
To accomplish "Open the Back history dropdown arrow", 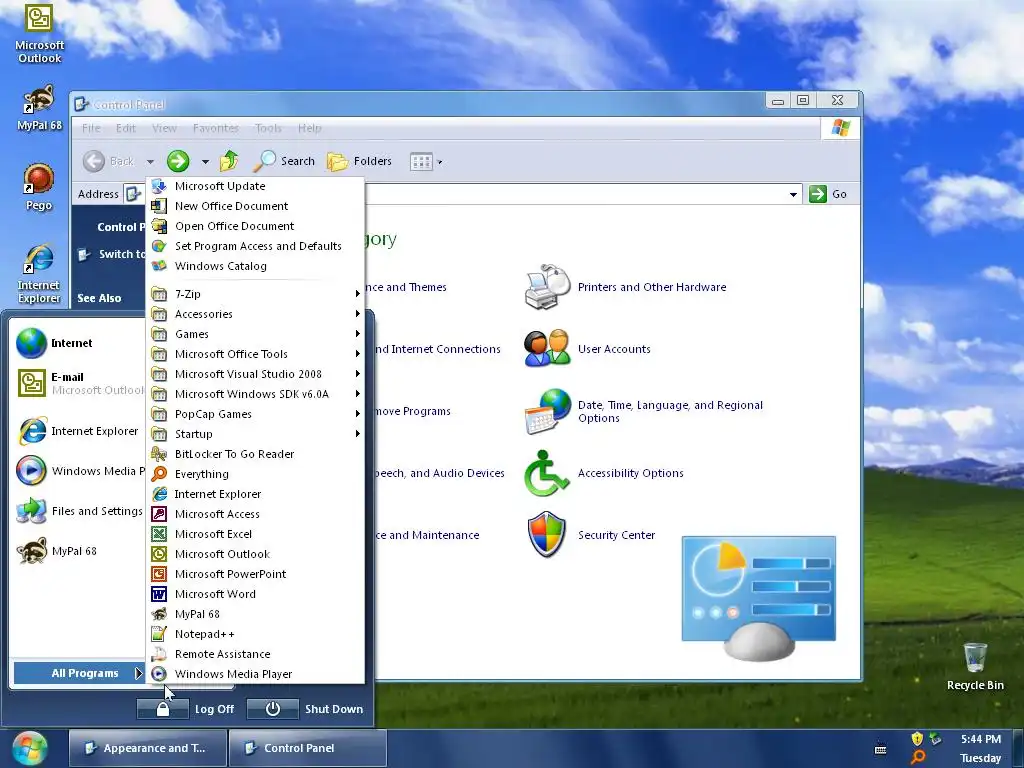I will [x=150, y=162].
